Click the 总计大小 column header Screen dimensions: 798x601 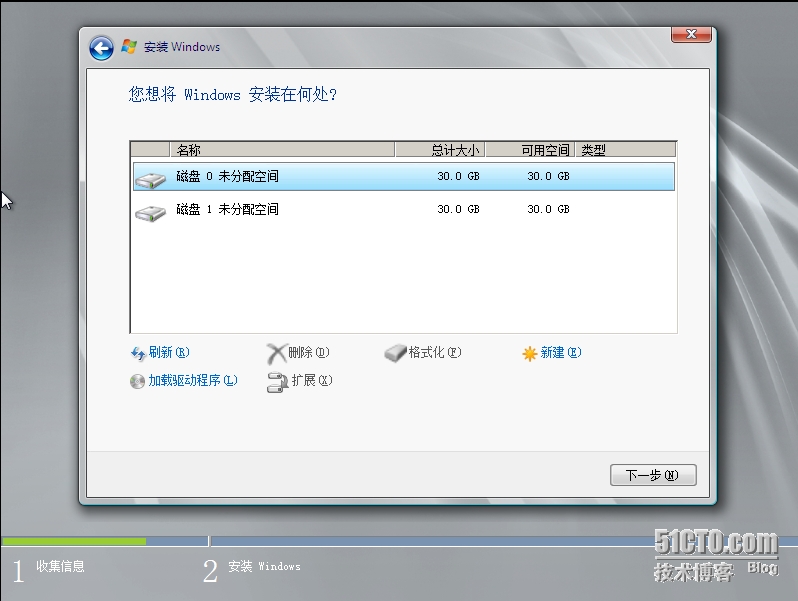[440, 150]
